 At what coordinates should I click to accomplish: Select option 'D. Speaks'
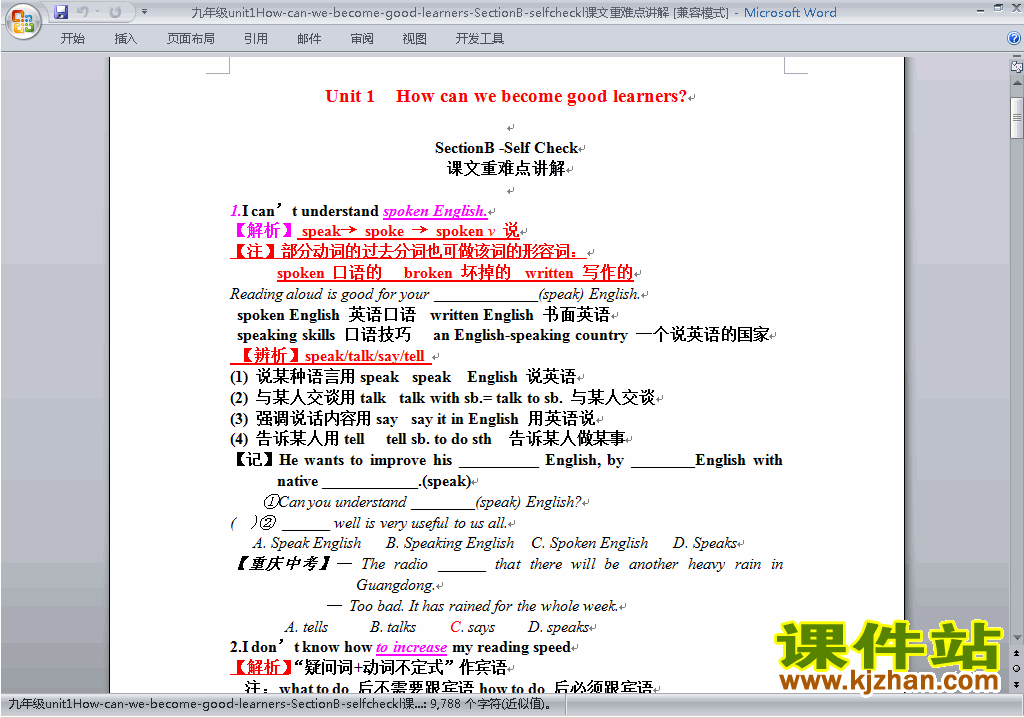coord(705,543)
